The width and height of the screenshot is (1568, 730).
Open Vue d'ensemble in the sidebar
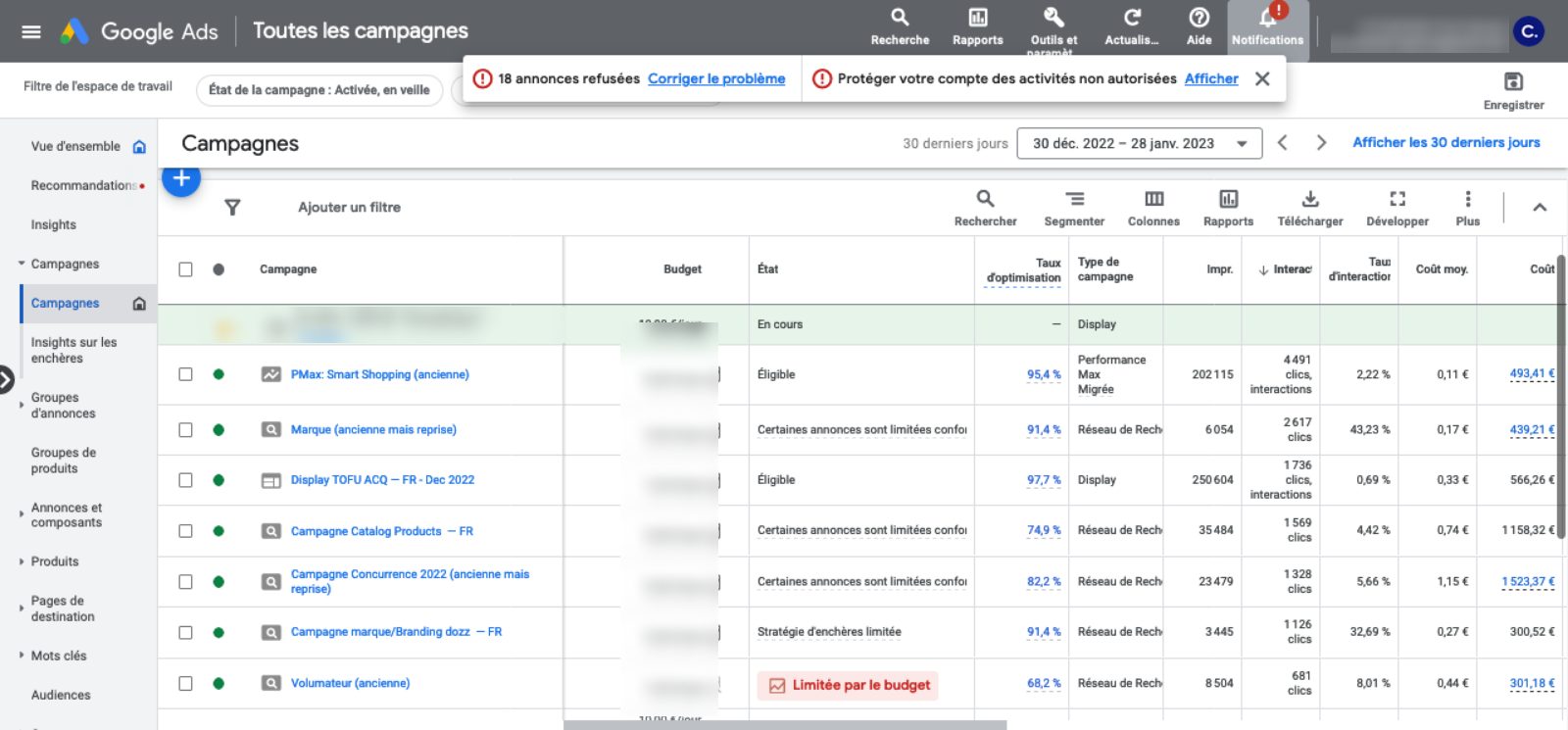75,146
